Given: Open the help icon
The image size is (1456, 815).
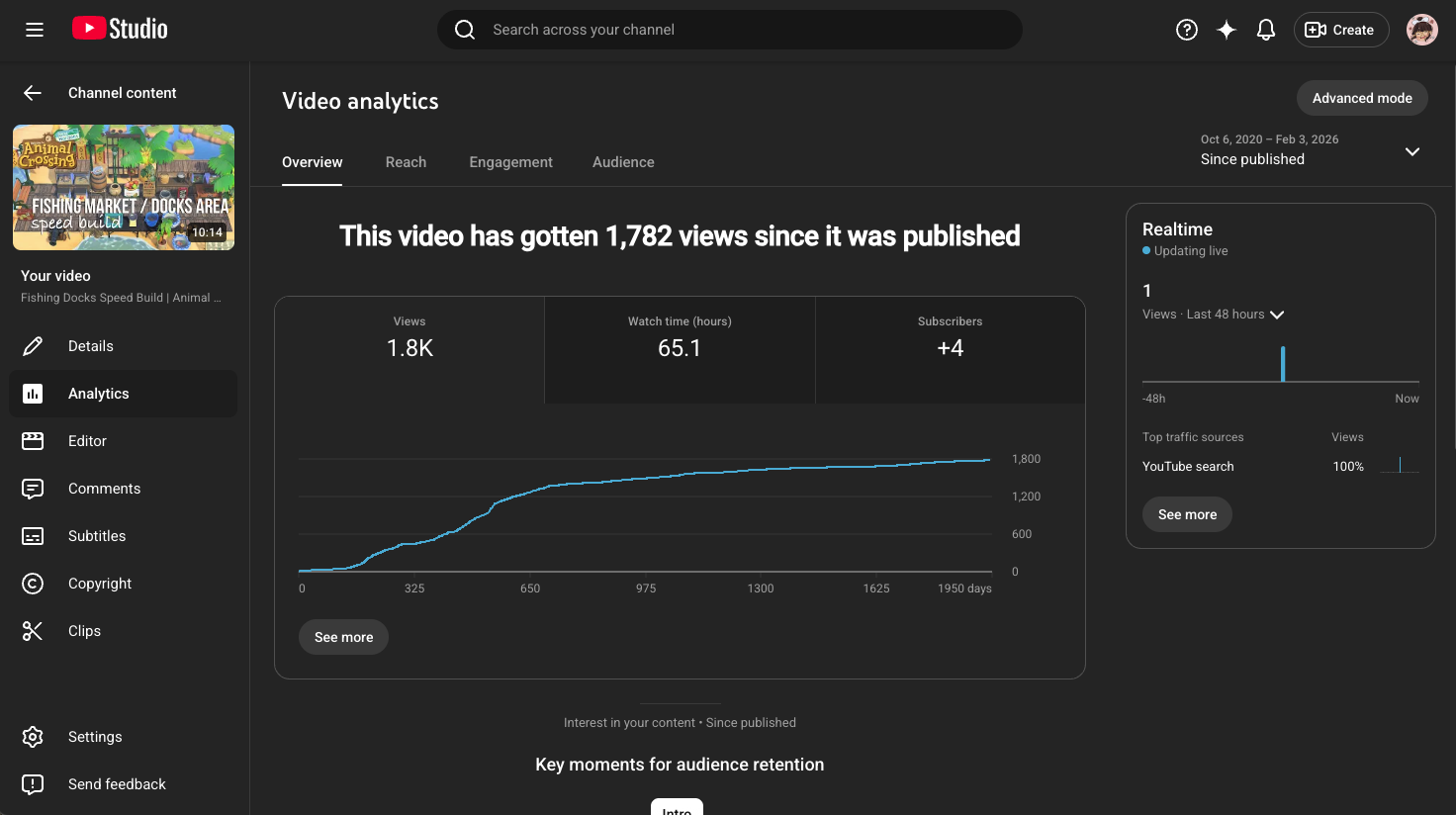Looking at the screenshot, I should (x=1187, y=30).
